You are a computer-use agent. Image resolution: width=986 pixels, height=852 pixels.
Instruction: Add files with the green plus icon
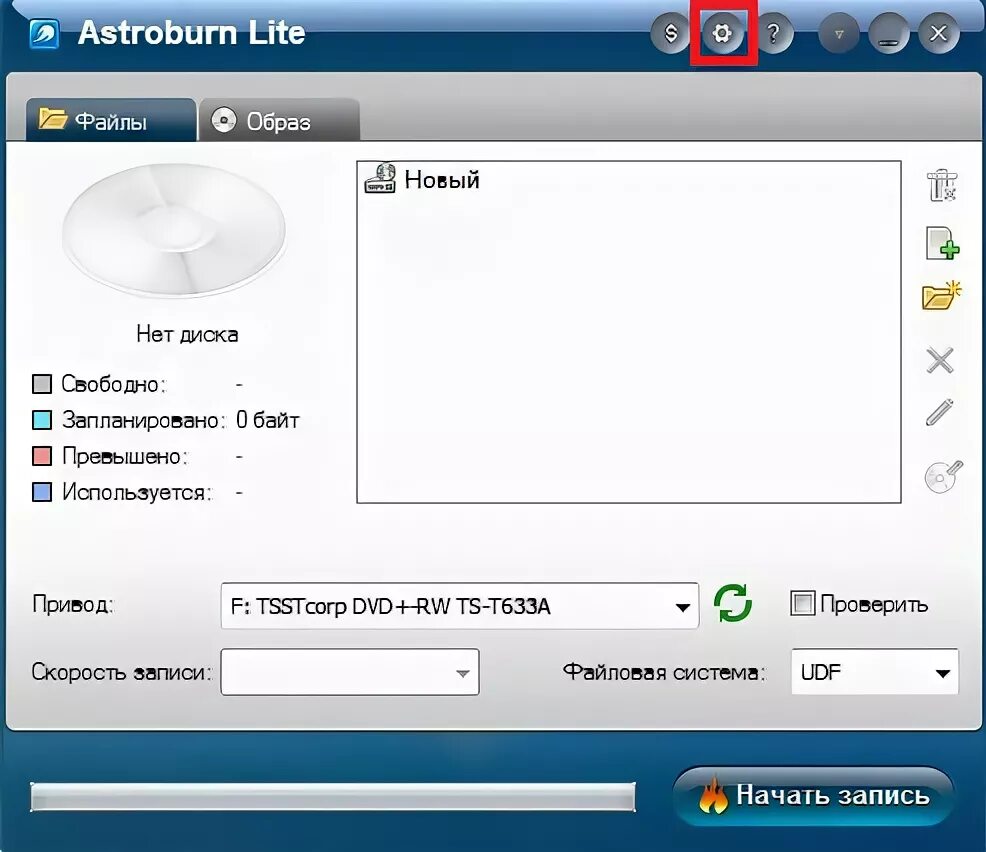tap(942, 244)
